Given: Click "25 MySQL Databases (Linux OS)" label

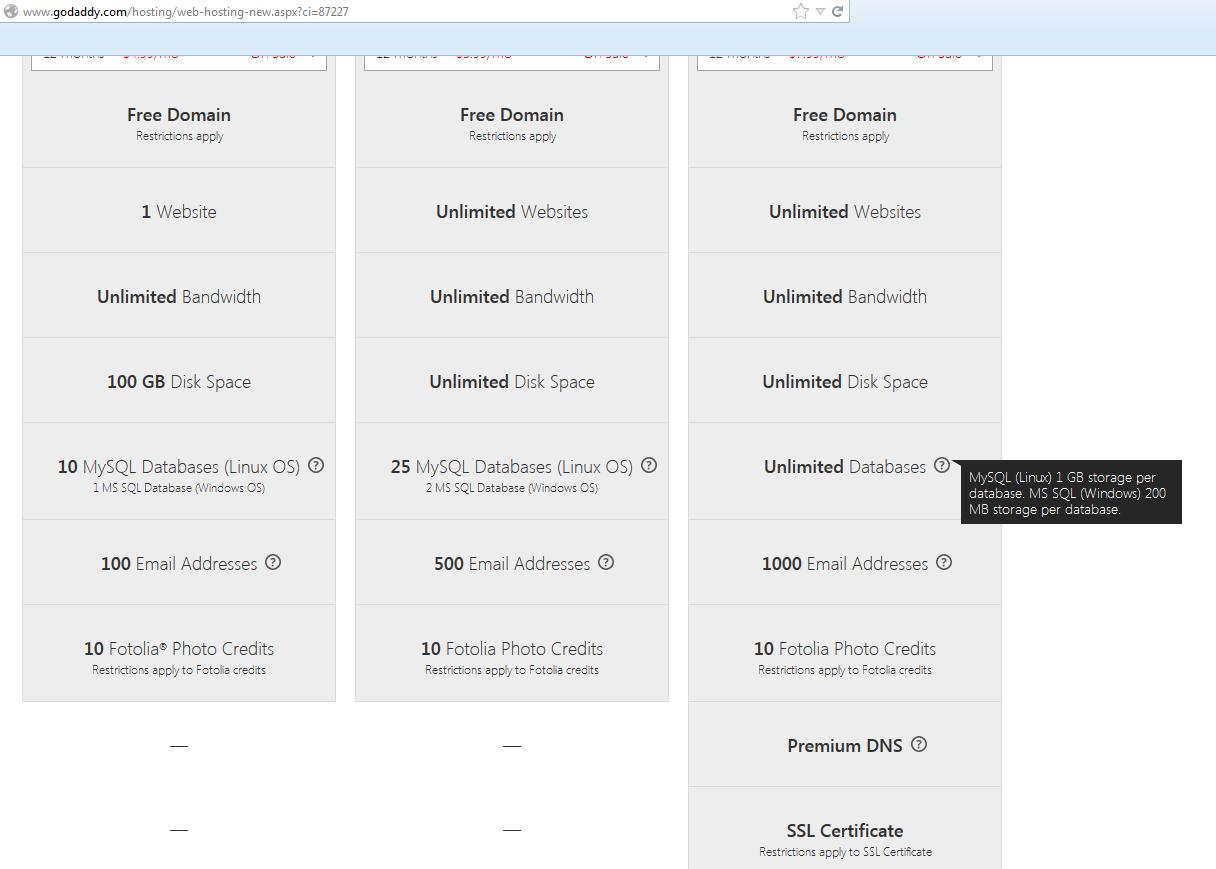Looking at the screenshot, I should point(512,467).
